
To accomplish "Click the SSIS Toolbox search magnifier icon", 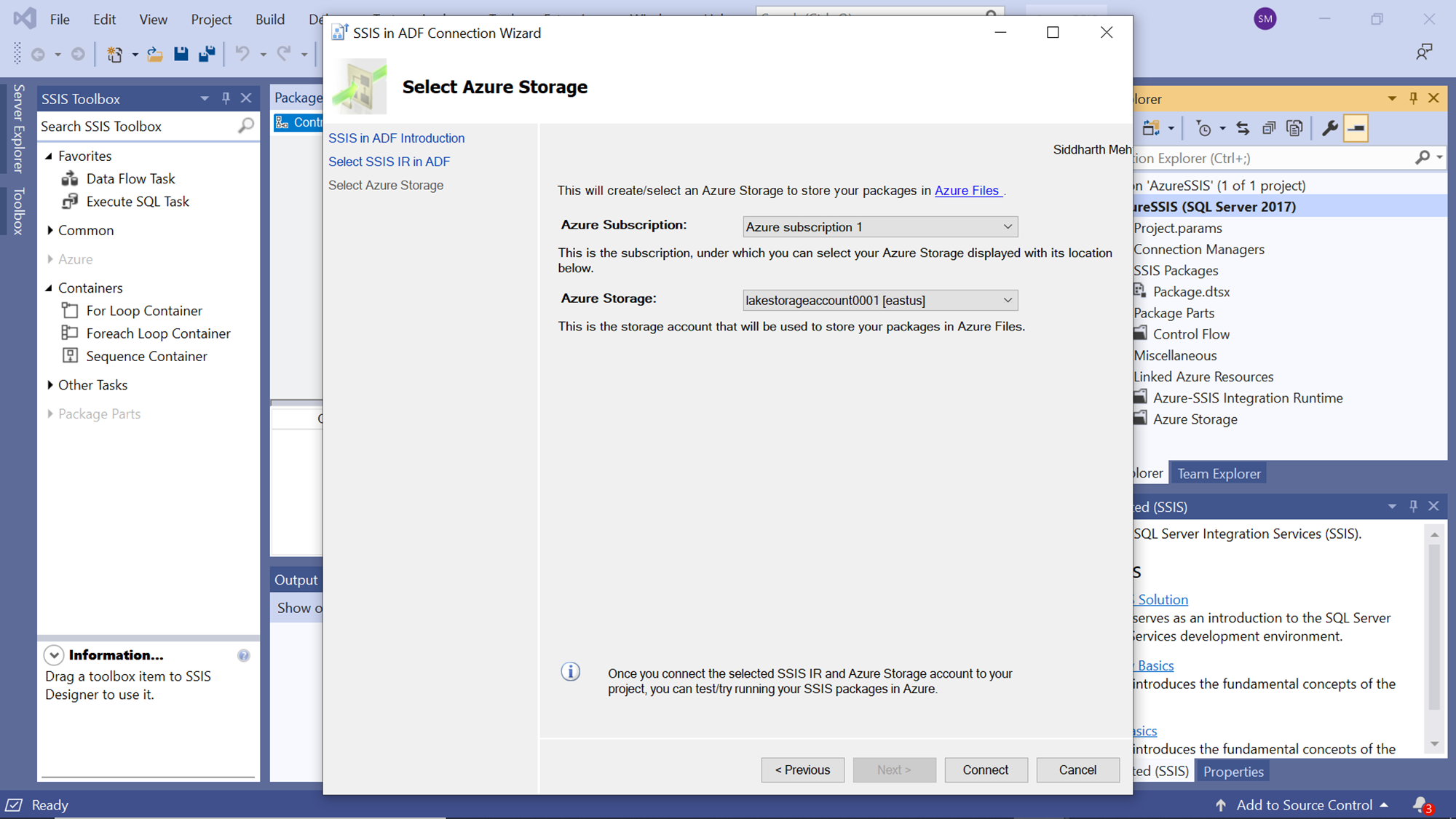I will [x=246, y=126].
